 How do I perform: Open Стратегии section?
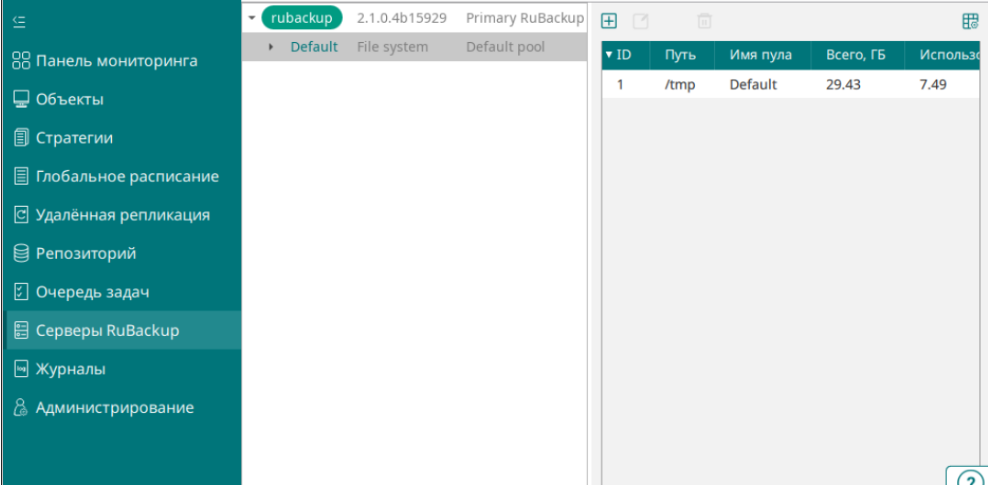point(74,138)
